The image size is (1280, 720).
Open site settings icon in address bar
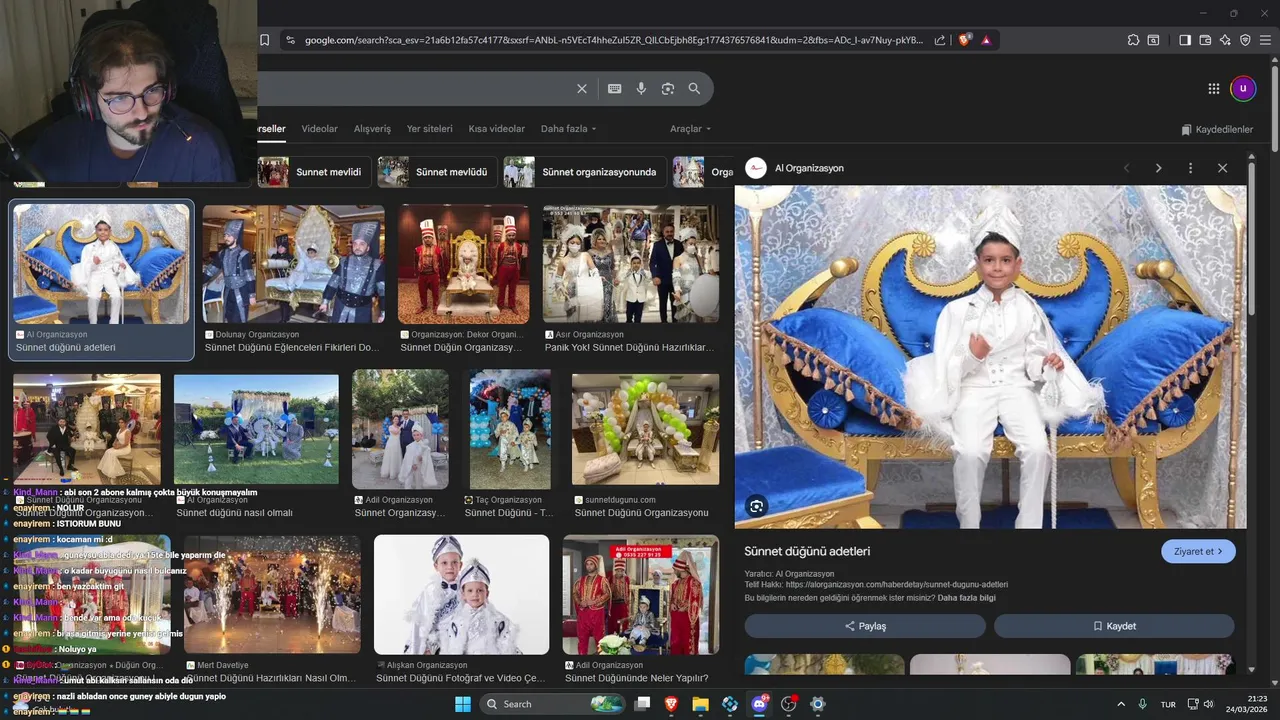(x=290, y=40)
